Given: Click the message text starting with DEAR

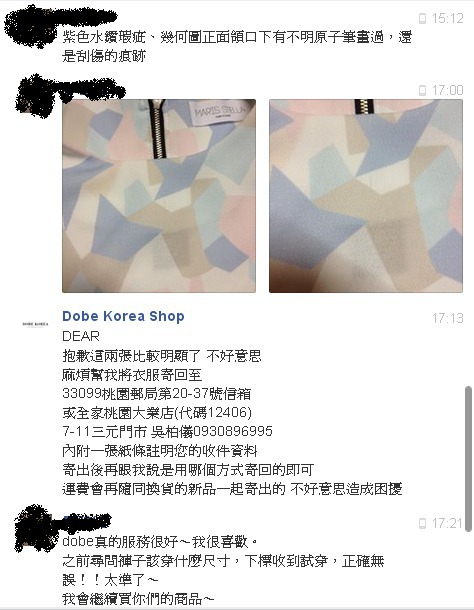Looking at the screenshot, I should pos(232,413).
